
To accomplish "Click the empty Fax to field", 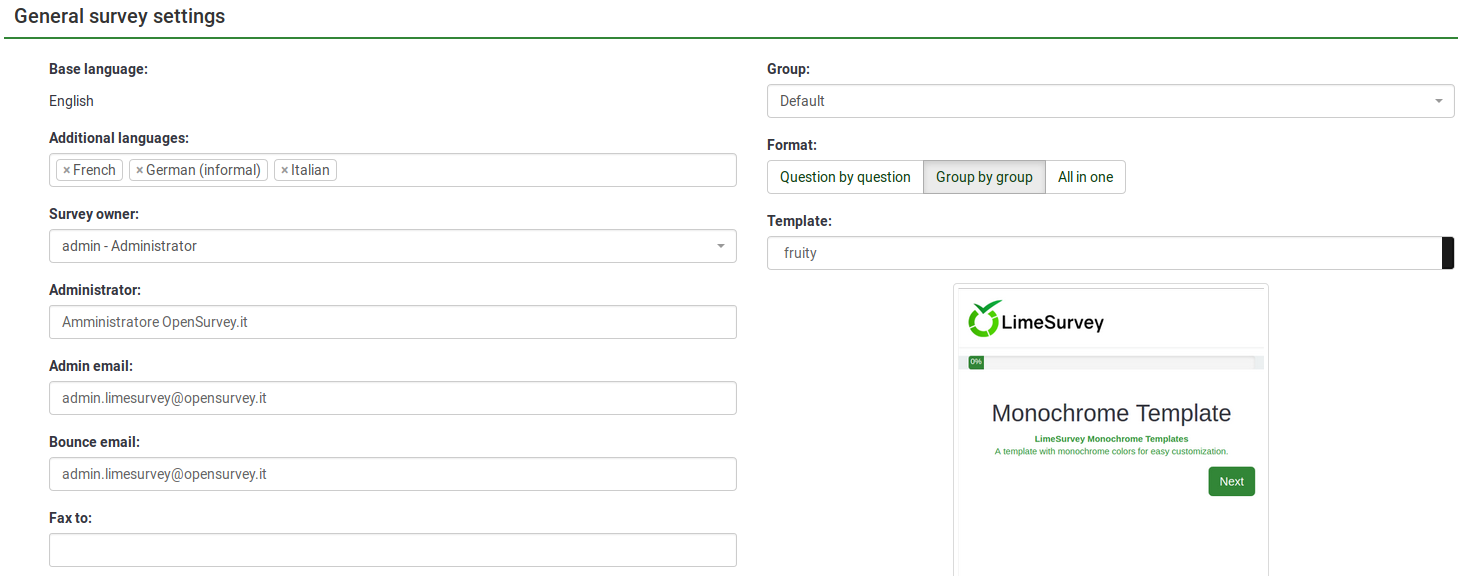I will click(392, 550).
